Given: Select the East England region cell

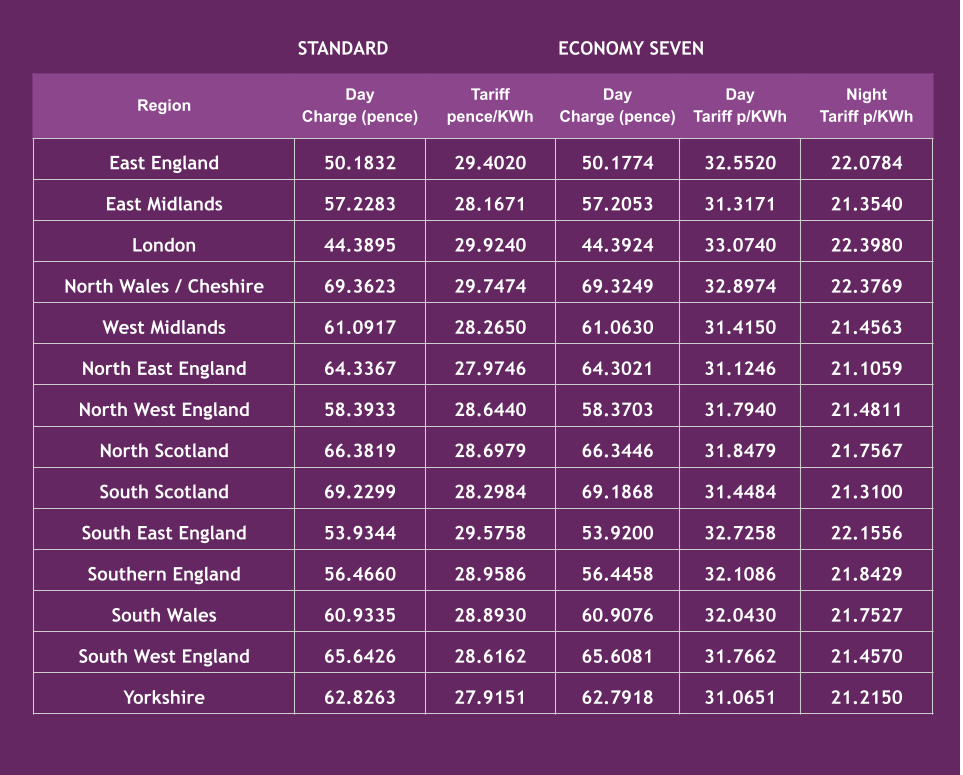Looking at the screenshot, I should tap(164, 163).
